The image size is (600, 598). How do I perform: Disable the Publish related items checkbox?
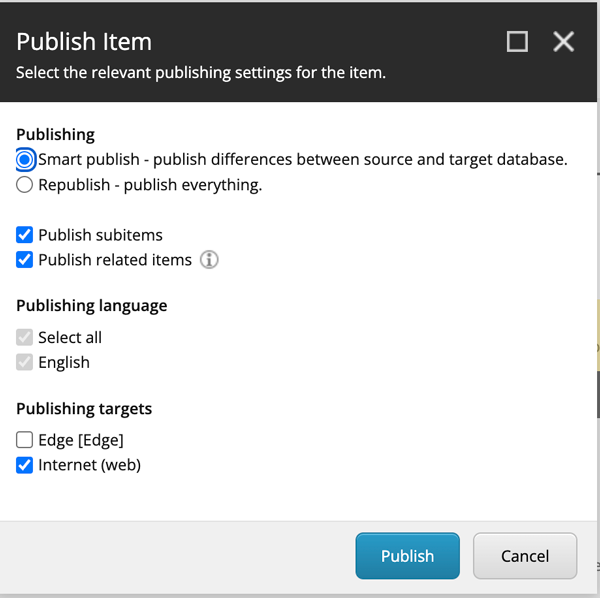25,260
